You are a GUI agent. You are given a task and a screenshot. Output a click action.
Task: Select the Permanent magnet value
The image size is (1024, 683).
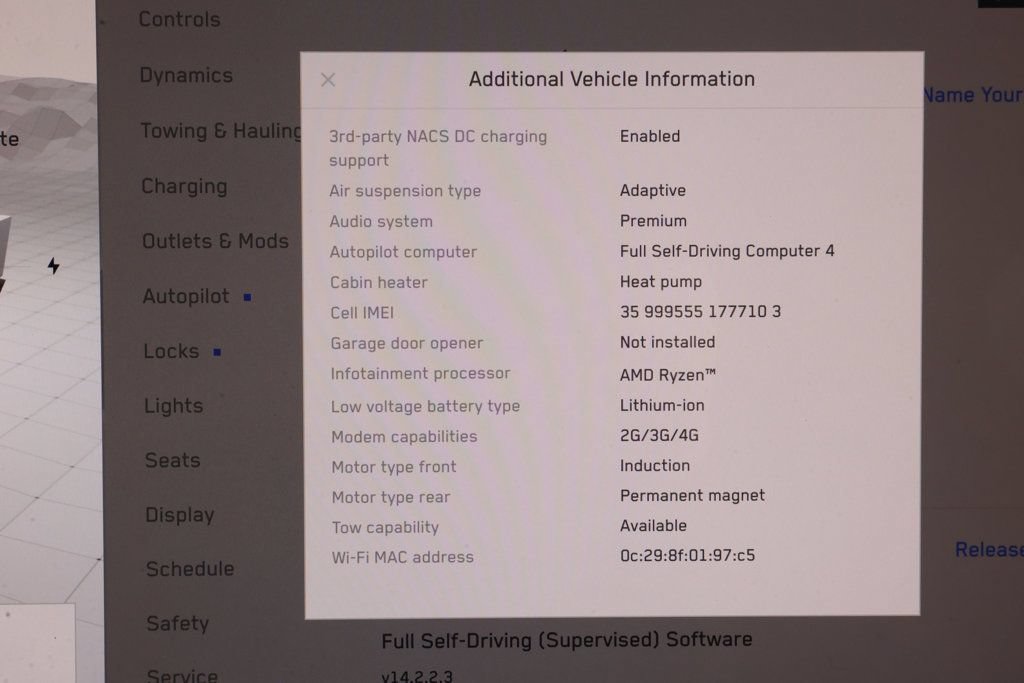click(692, 496)
